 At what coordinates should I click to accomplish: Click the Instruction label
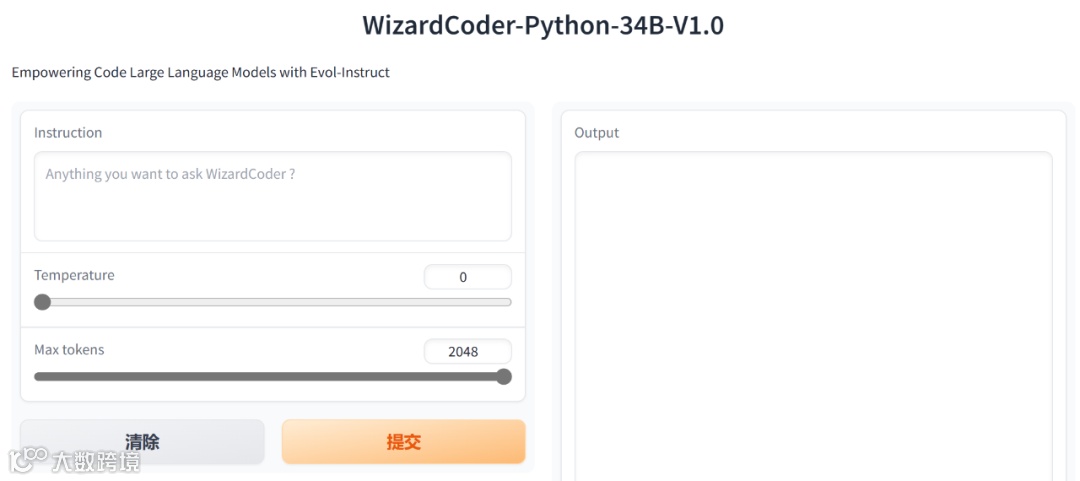68,132
